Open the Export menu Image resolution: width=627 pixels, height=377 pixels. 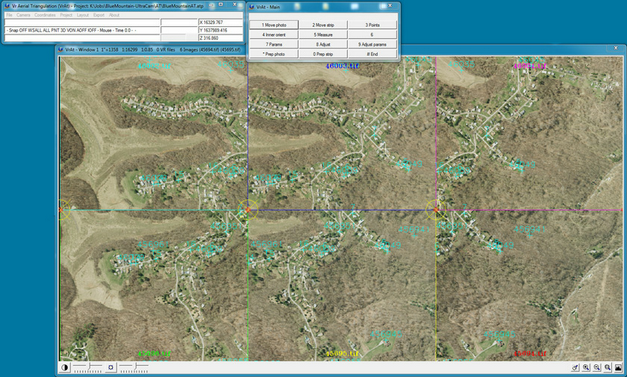pyautogui.click(x=99, y=15)
